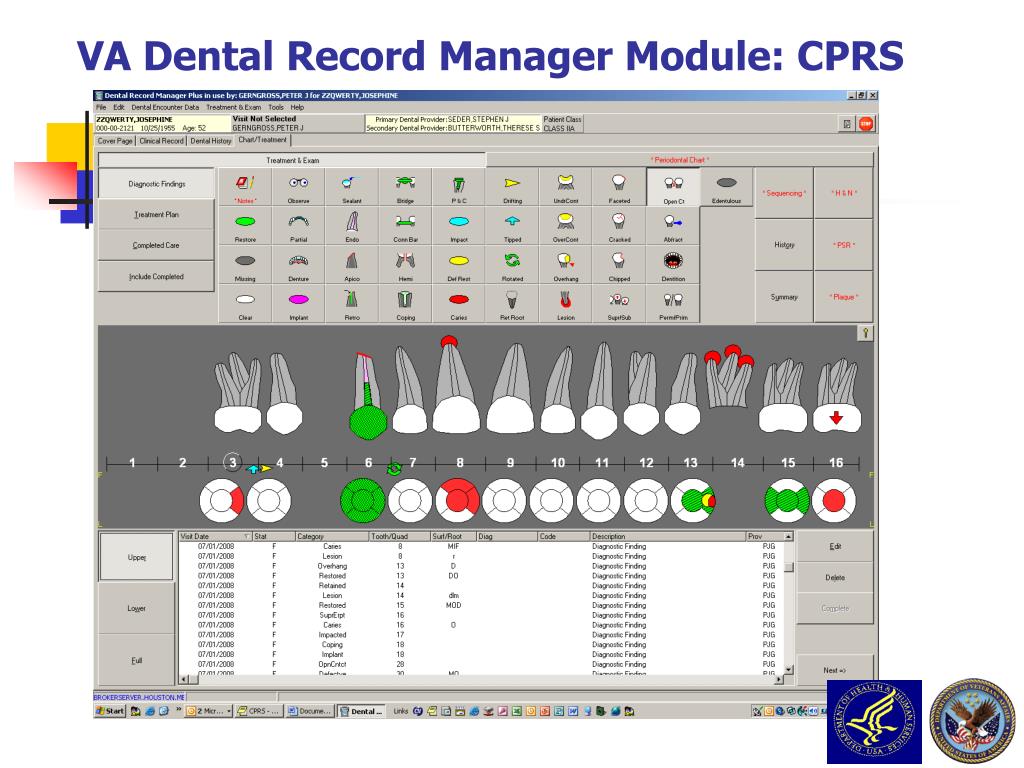Click the PSR button
This screenshot has height=768, width=1024.
coord(844,245)
